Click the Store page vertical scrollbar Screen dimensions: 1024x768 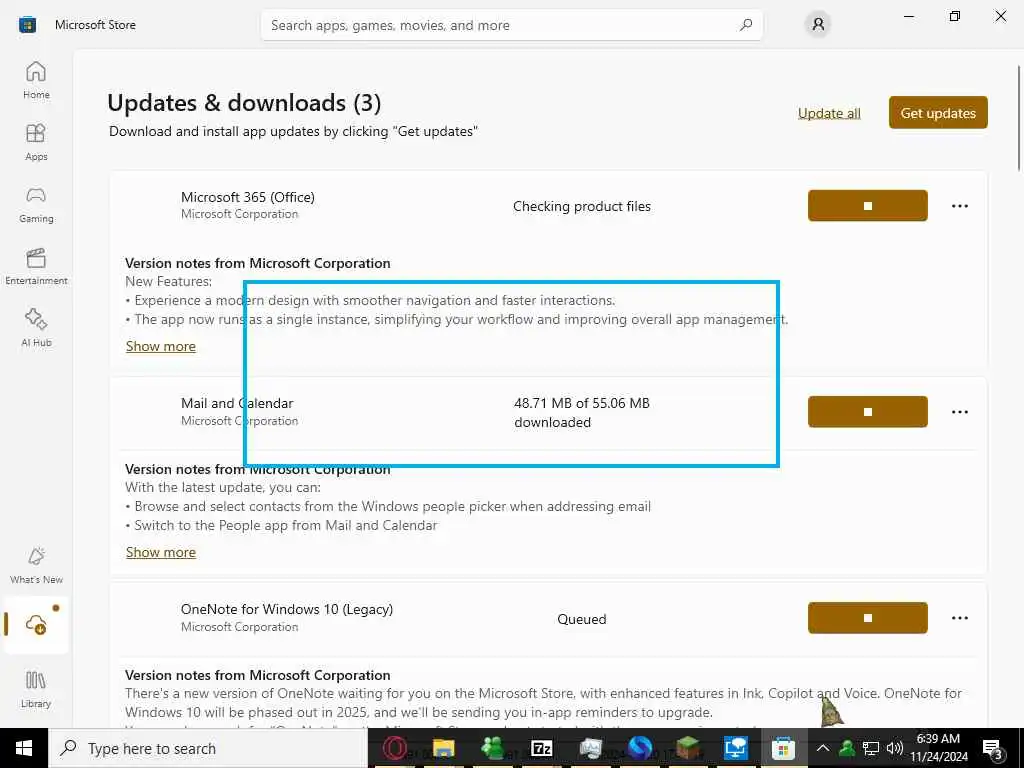click(x=1019, y=118)
